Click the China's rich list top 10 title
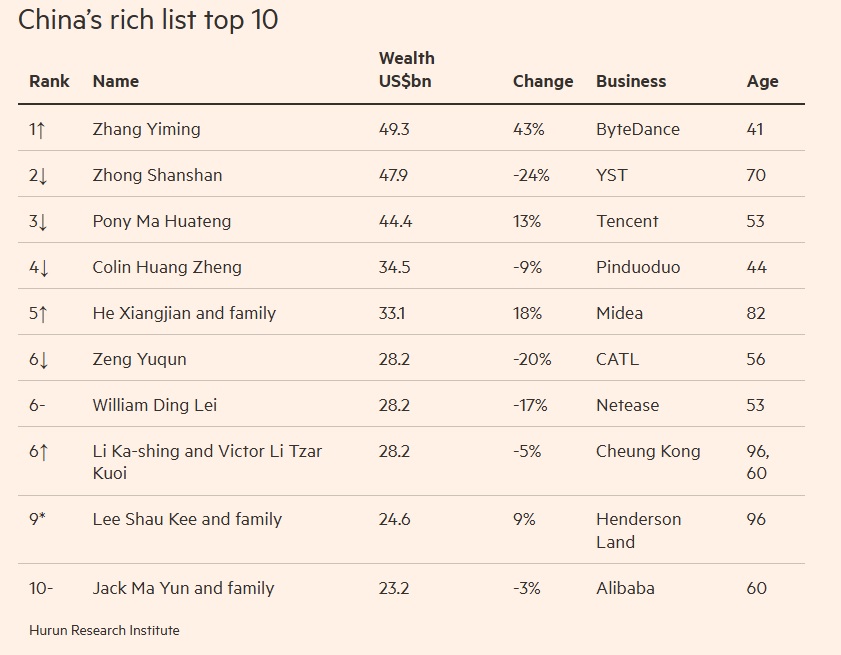Screen dimensions: 841x655 (x=148, y=19)
